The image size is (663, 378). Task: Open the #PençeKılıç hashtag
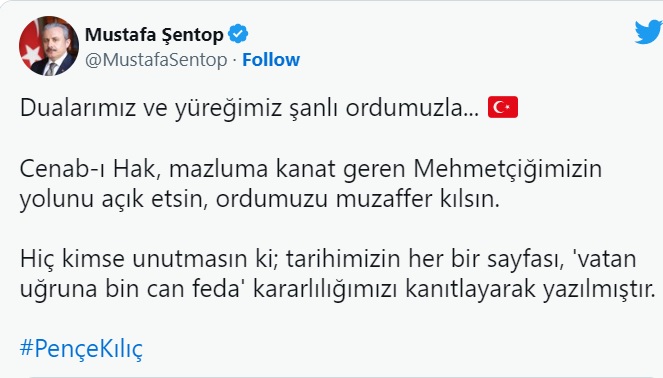click(x=81, y=349)
